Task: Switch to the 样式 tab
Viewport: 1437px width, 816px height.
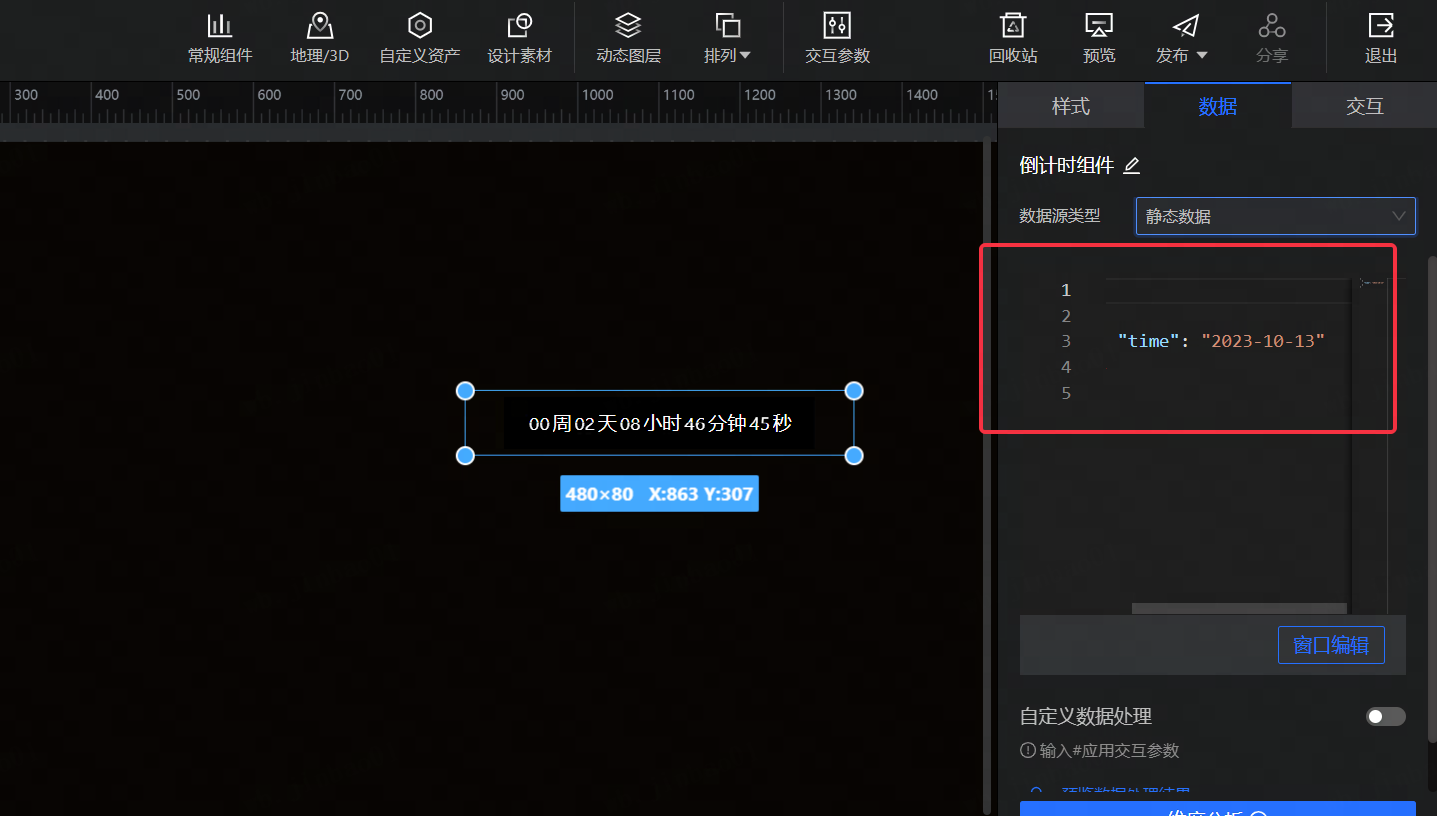Action: [1070, 105]
